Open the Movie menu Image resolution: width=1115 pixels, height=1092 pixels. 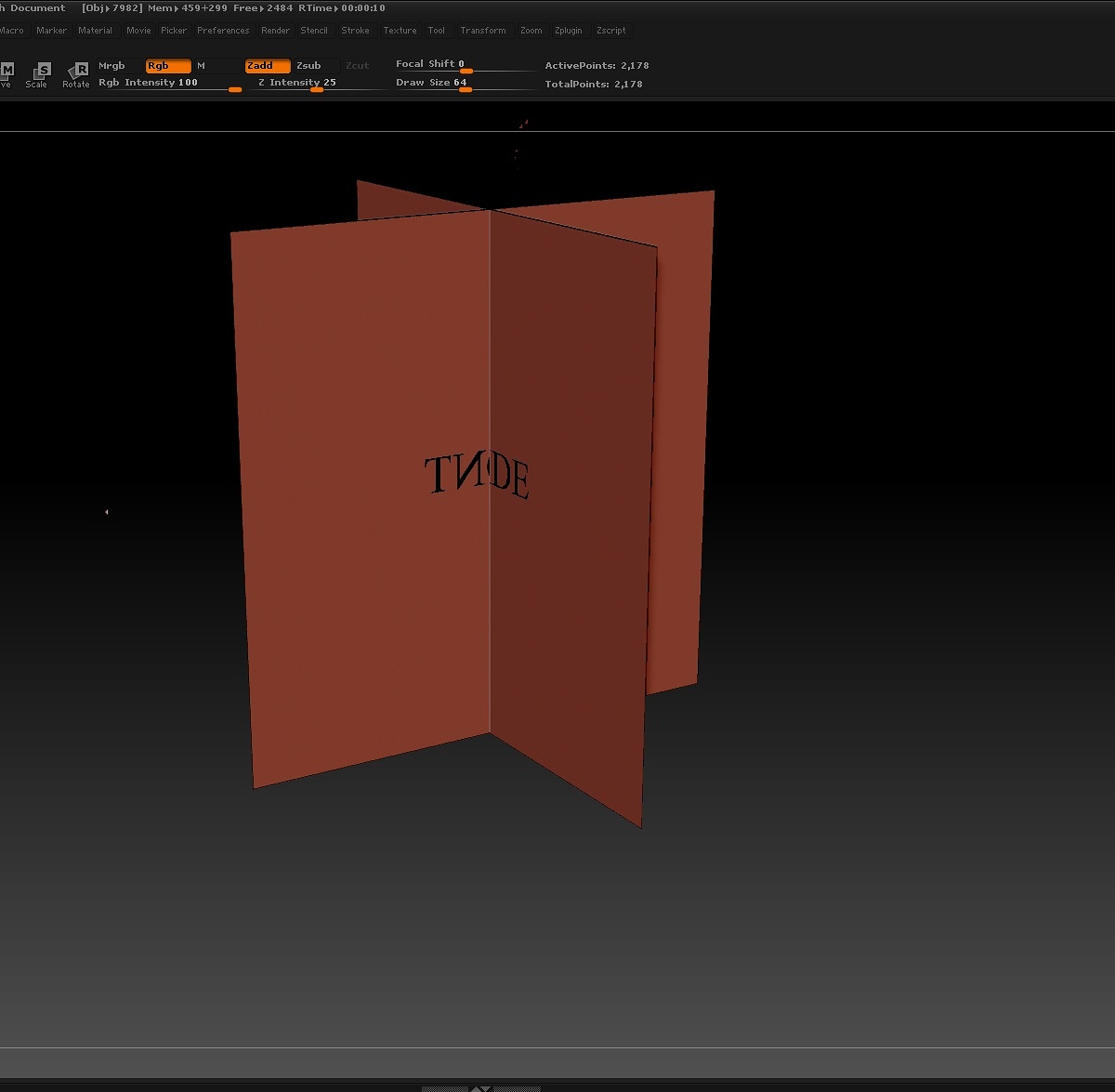coord(138,31)
